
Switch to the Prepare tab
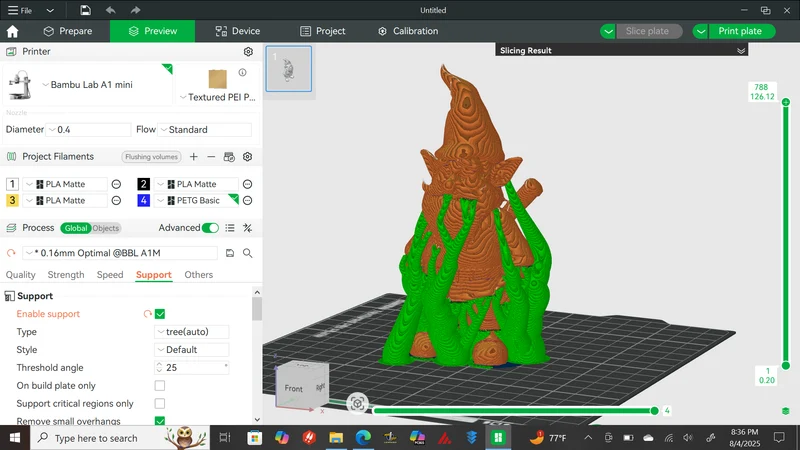(68, 31)
